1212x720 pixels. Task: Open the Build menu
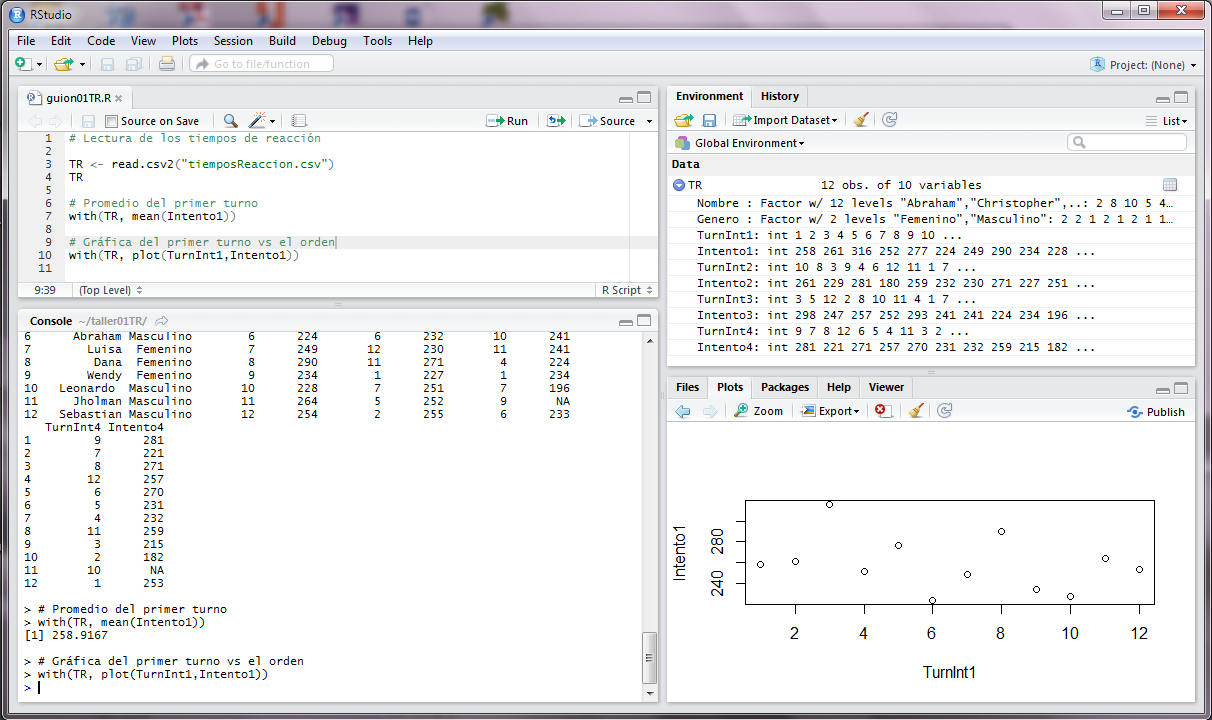point(282,41)
